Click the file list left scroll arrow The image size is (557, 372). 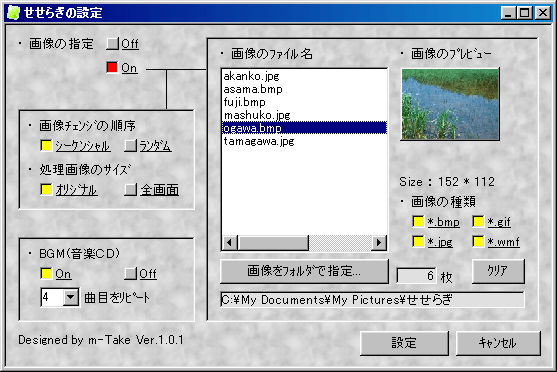(229, 243)
